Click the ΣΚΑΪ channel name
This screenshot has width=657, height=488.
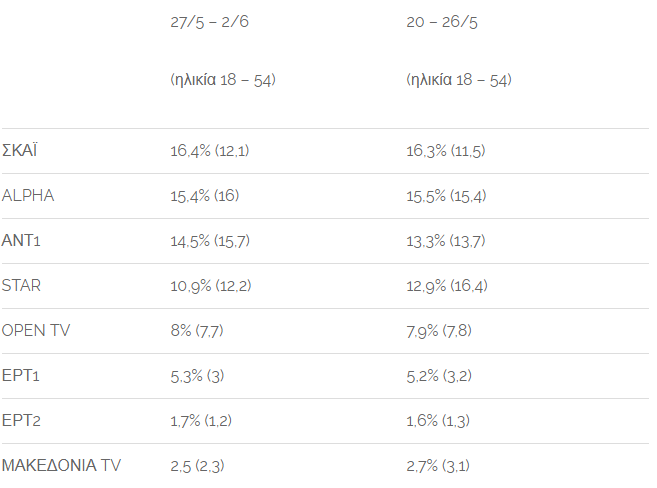[19, 150]
